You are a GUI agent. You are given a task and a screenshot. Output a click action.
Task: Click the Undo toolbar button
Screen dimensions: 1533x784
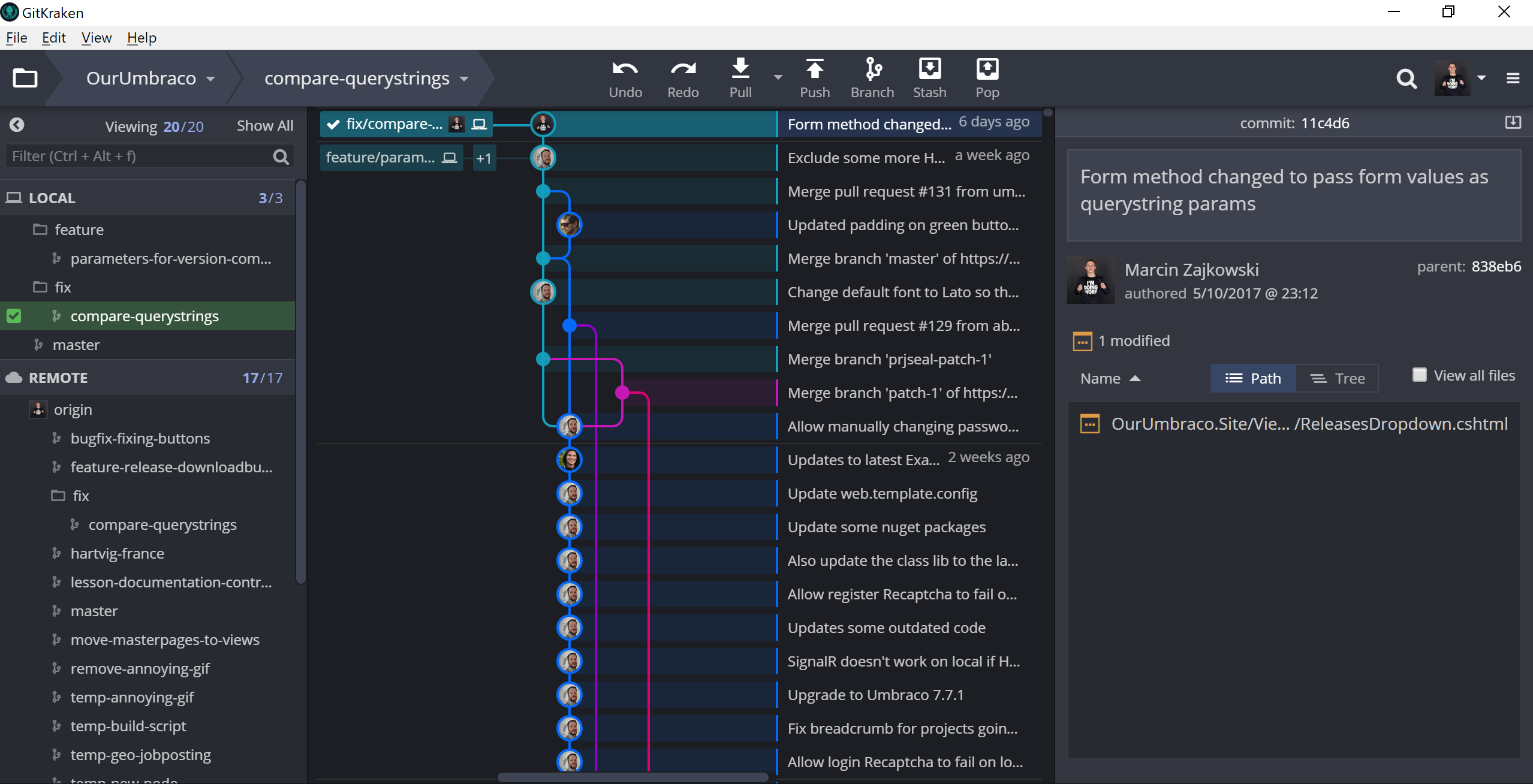(x=625, y=79)
